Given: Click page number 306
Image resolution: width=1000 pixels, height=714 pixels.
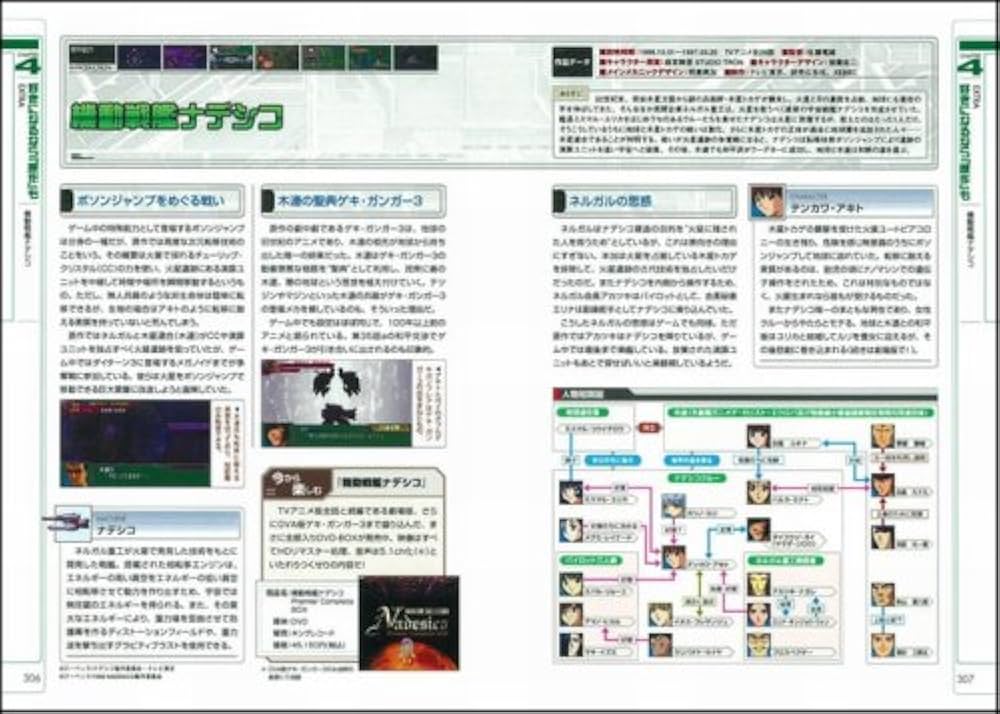Looking at the screenshot, I should point(32,678).
